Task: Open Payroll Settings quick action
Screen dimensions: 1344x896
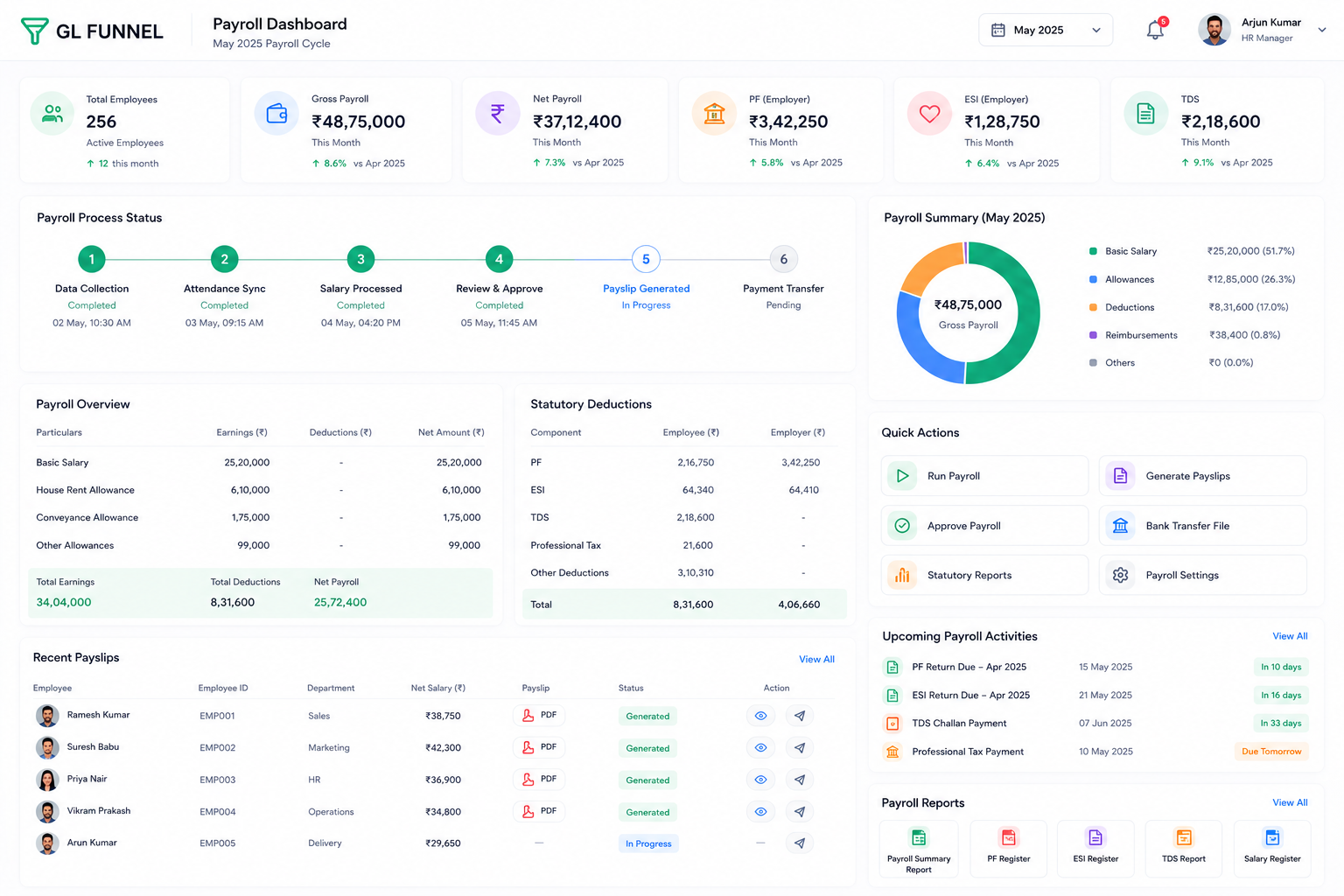Action: [x=1203, y=575]
